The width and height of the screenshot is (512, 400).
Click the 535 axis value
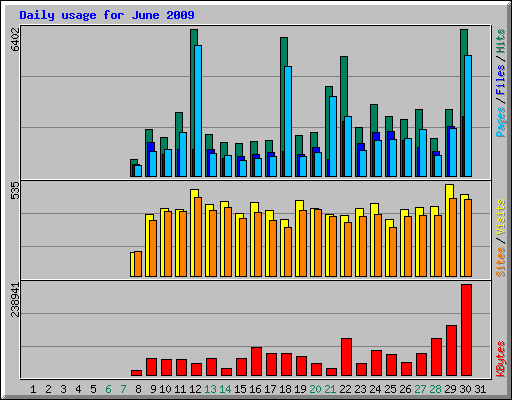click(15, 191)
